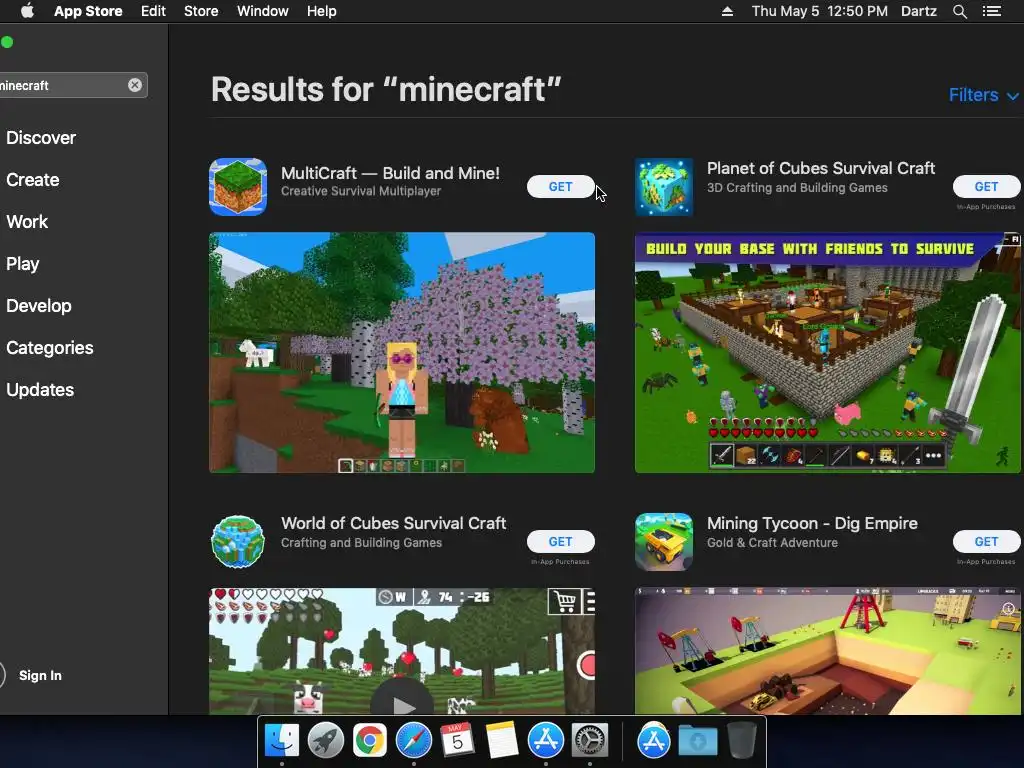Open the MultiCraft — Build and Mine! title

point(391,173)
